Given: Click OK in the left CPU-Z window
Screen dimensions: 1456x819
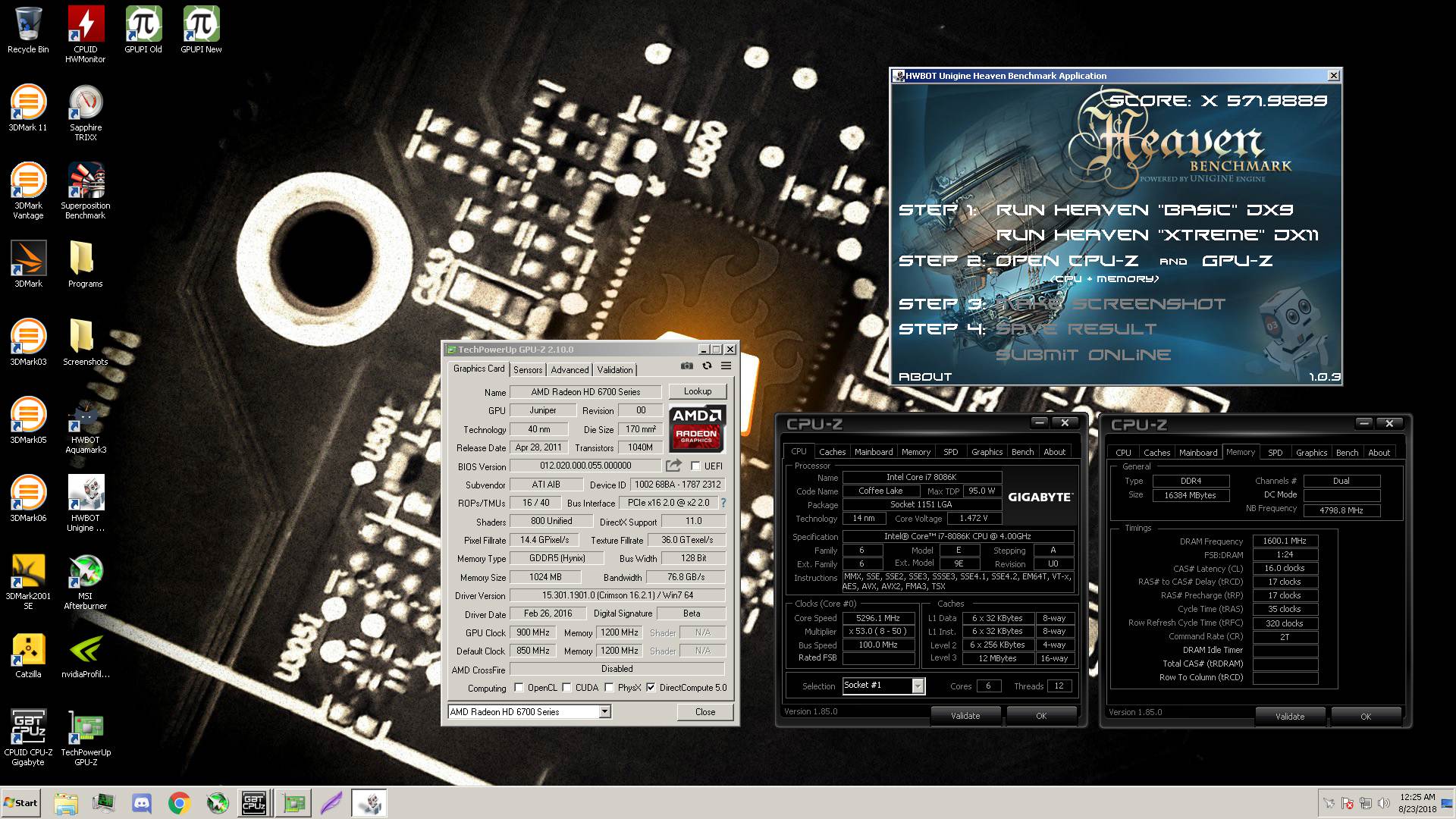Looking at the screenshot, I should coord(1041,716).
